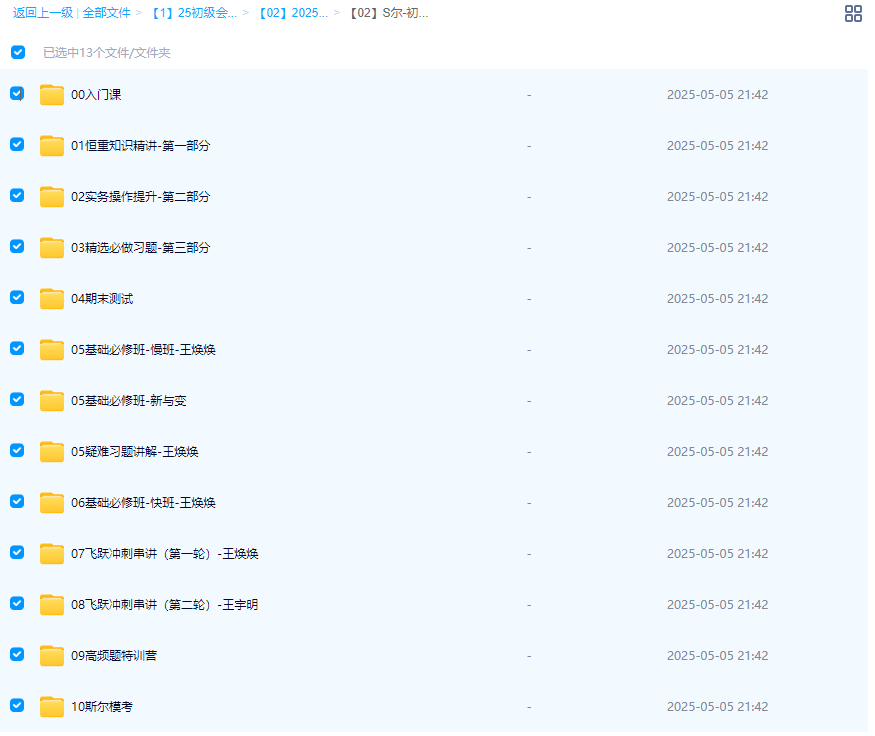Uncheck the 05疑难习题讲解-王焕焕 checkbox
Image resolution: width=875 pixels, height=736 pixels.
click(x=17, y=450)
